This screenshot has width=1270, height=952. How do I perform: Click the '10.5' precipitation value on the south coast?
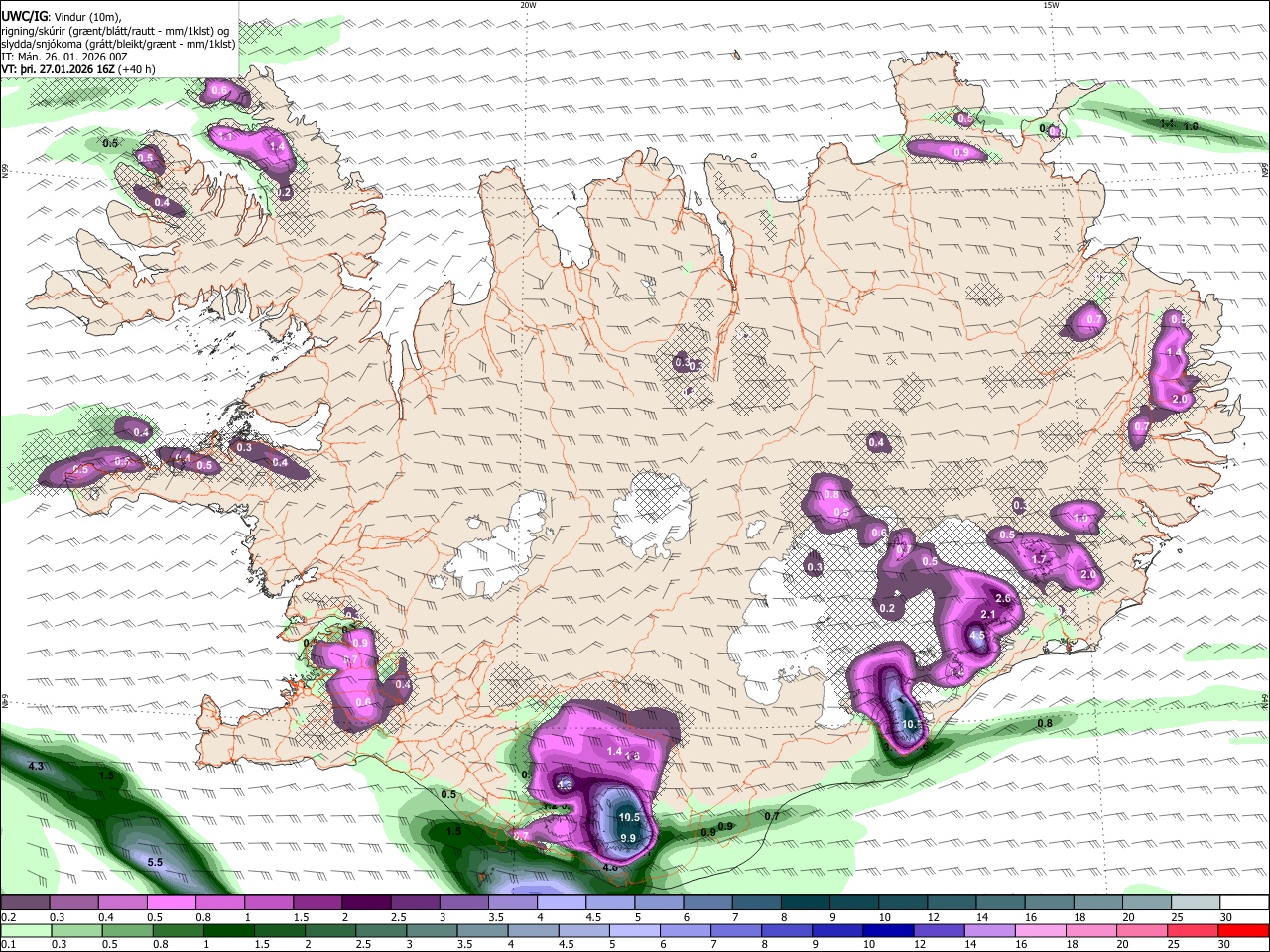[629, 818]
